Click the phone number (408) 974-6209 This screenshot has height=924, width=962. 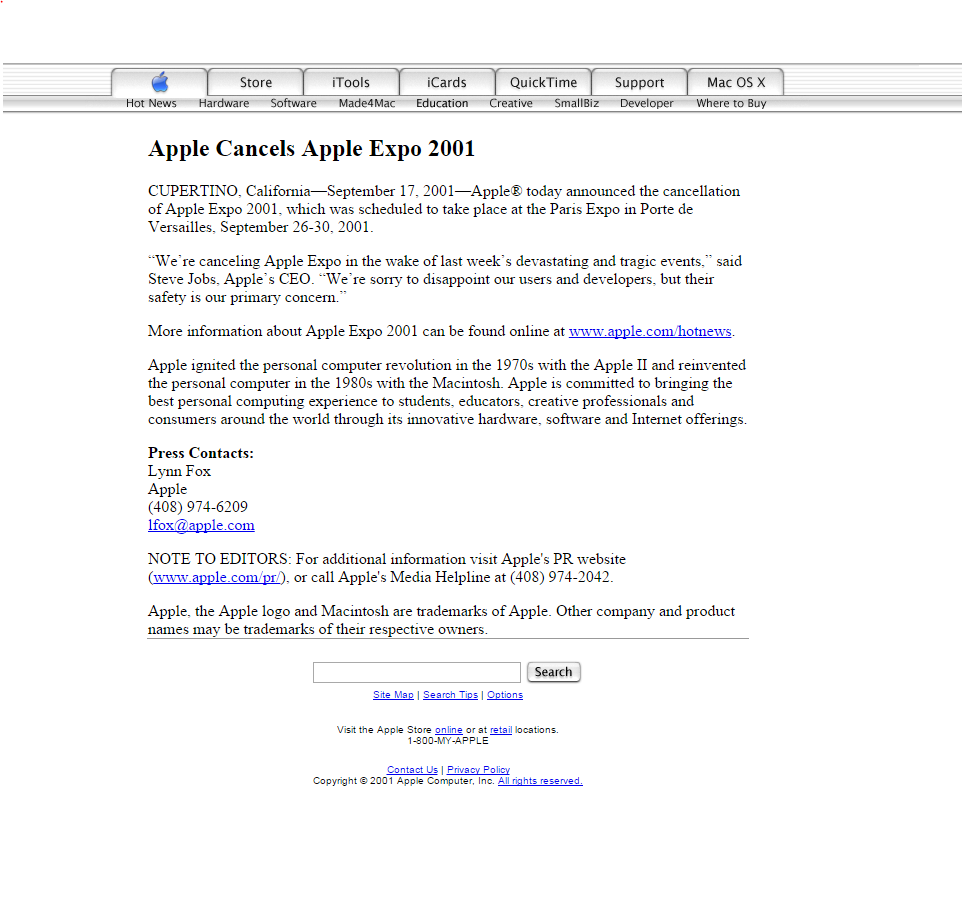pyautogui.click(x=198, y=507)
